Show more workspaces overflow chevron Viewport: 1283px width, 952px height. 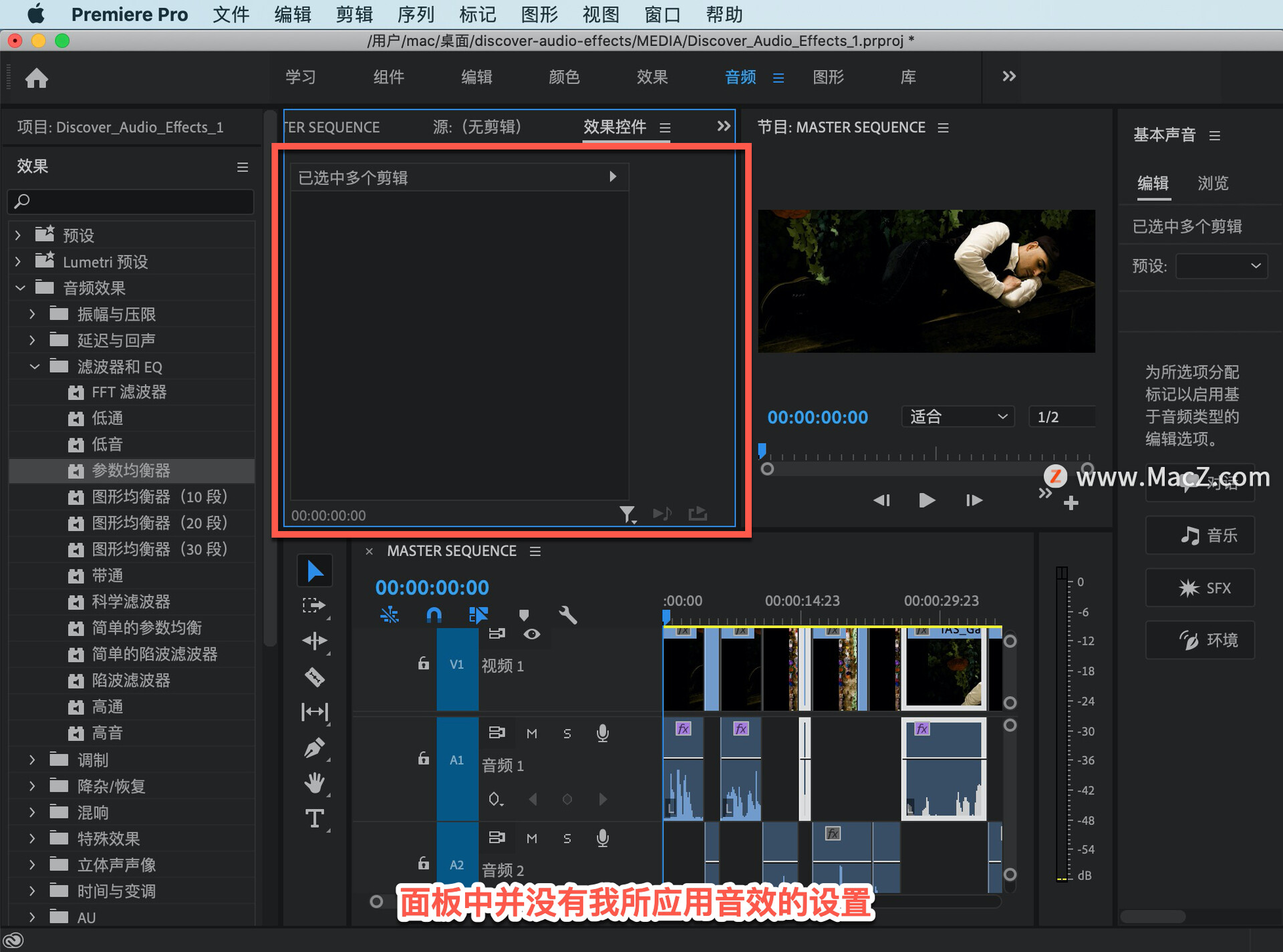click(x=1009, y=77)
